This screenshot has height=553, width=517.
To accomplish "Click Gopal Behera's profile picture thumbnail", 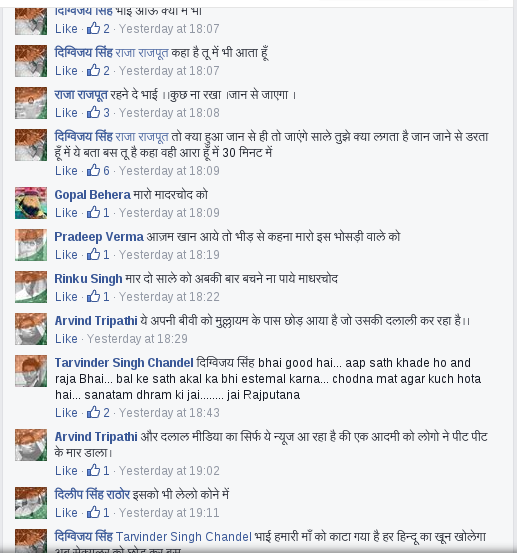I will tap(31, 203).
